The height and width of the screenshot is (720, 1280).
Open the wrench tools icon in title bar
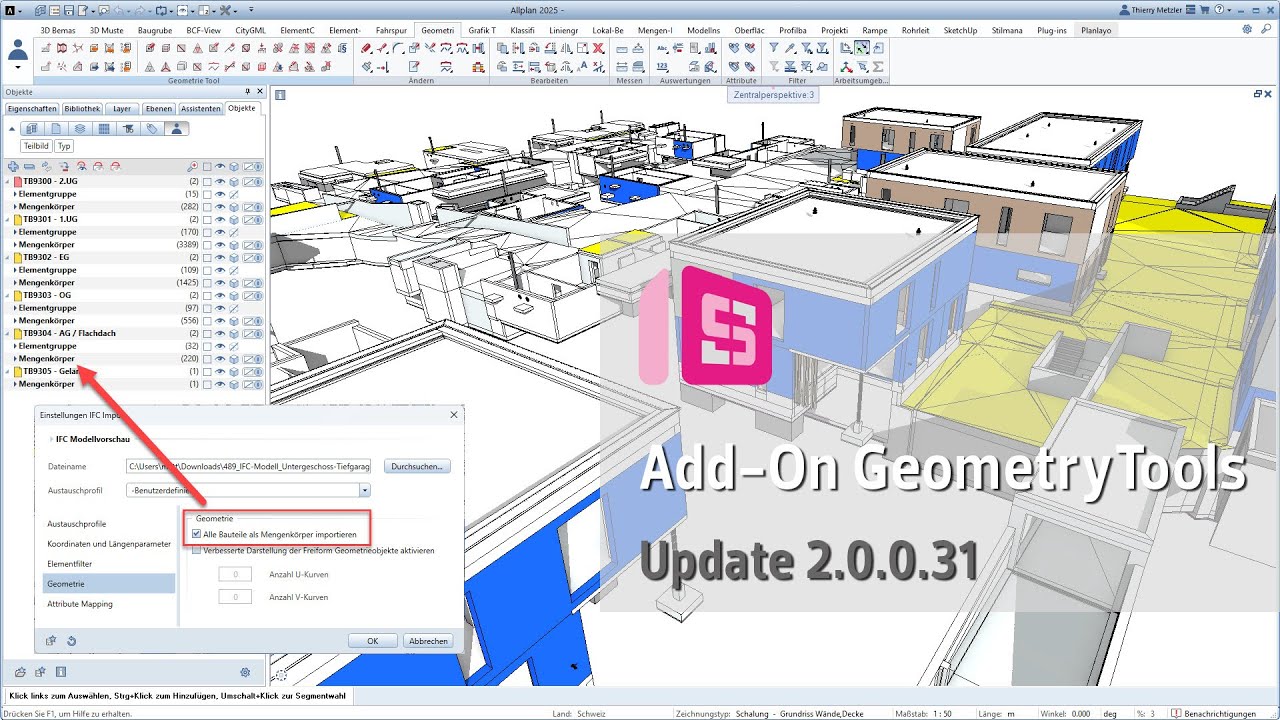(x=225, y=10)
